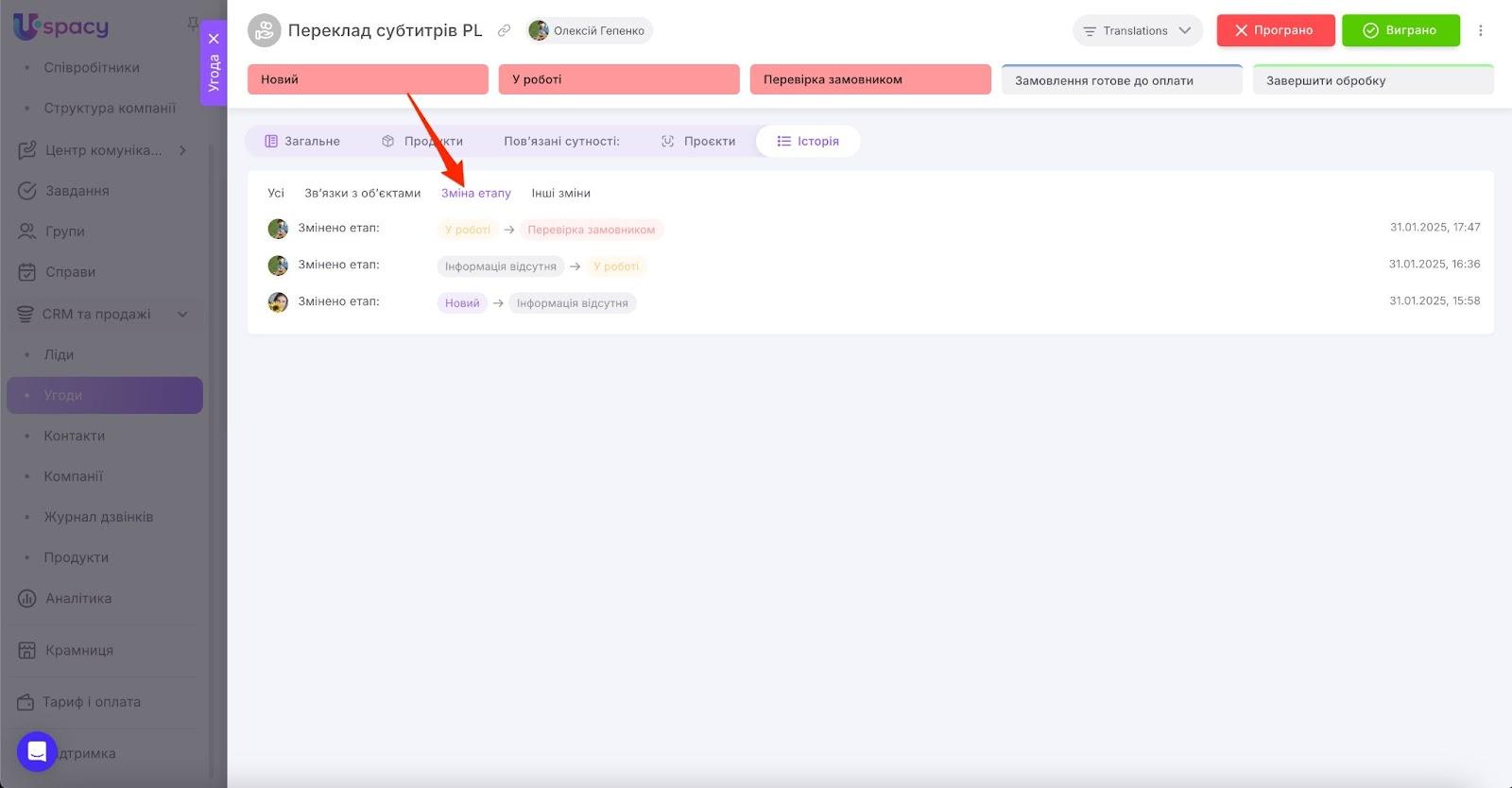
Task: Click the Перевірка замовником history badge
Action: pyautogui.click(x=592, y=230)
